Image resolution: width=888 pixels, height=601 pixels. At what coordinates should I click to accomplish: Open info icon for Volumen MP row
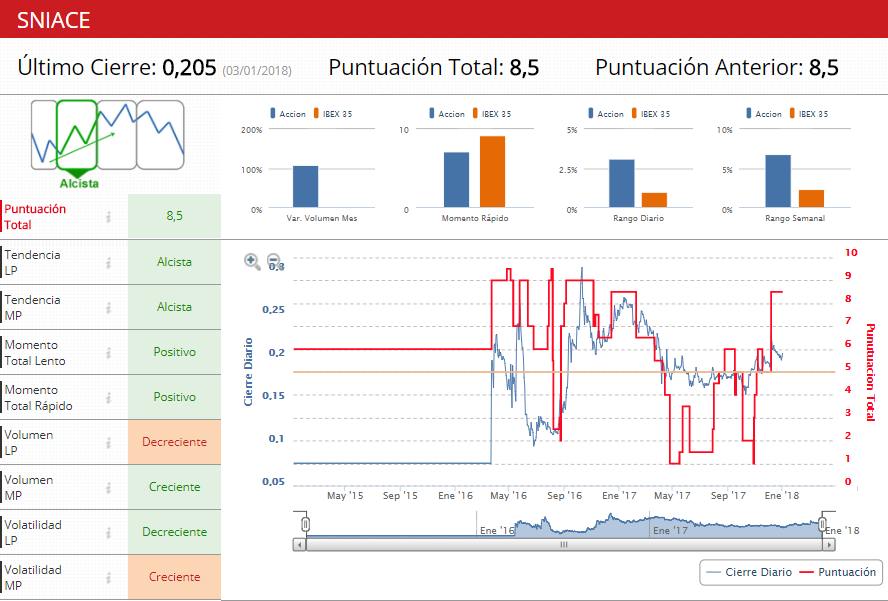click(108, 488)
